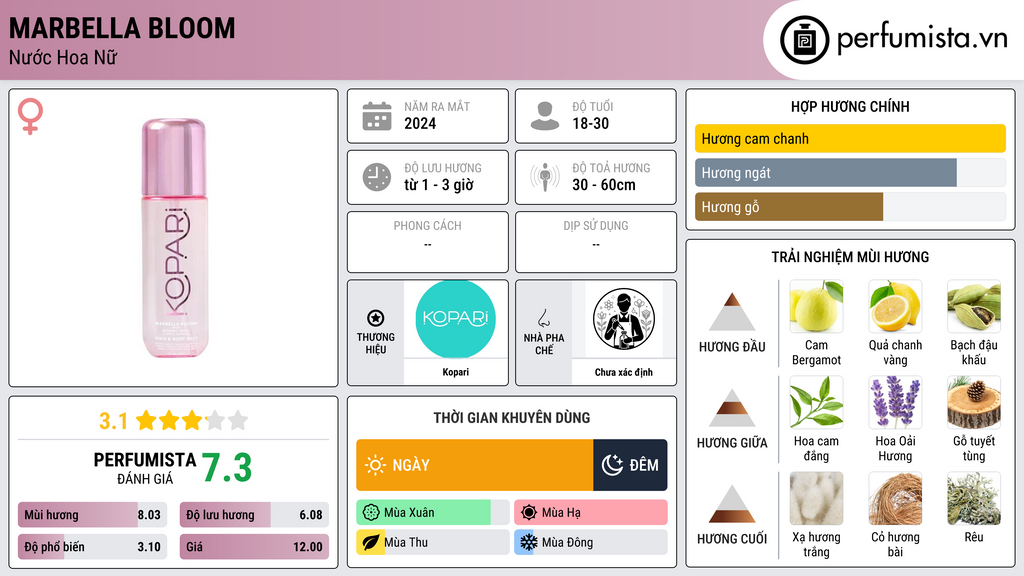The width and height of the screenshot is (1024, 576).
Task: Click the sun icon for Mùa Hạ
Action: pyautogui.click(x=529, y=513)
